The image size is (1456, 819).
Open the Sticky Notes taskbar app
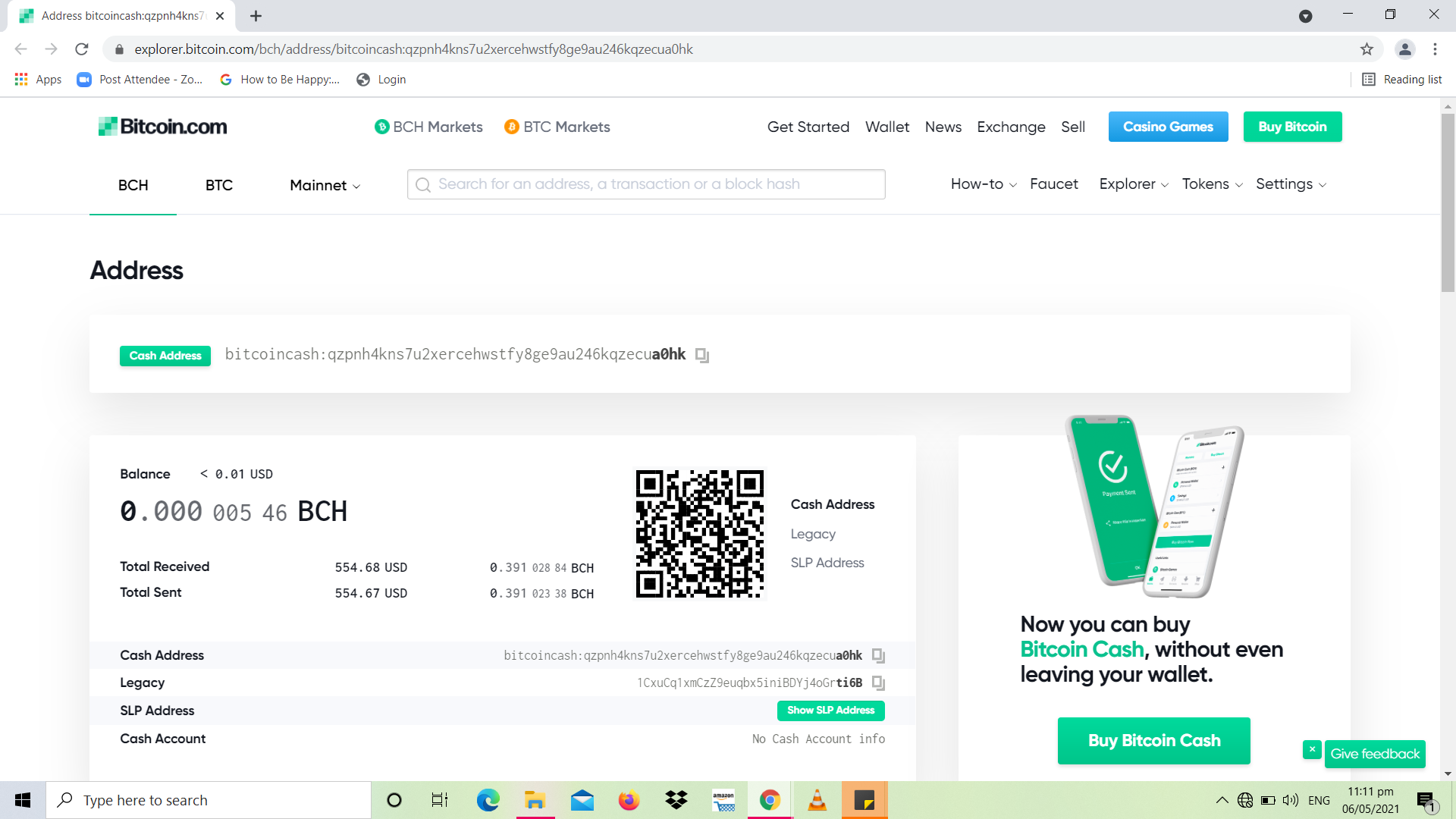[x=864, y=800]
